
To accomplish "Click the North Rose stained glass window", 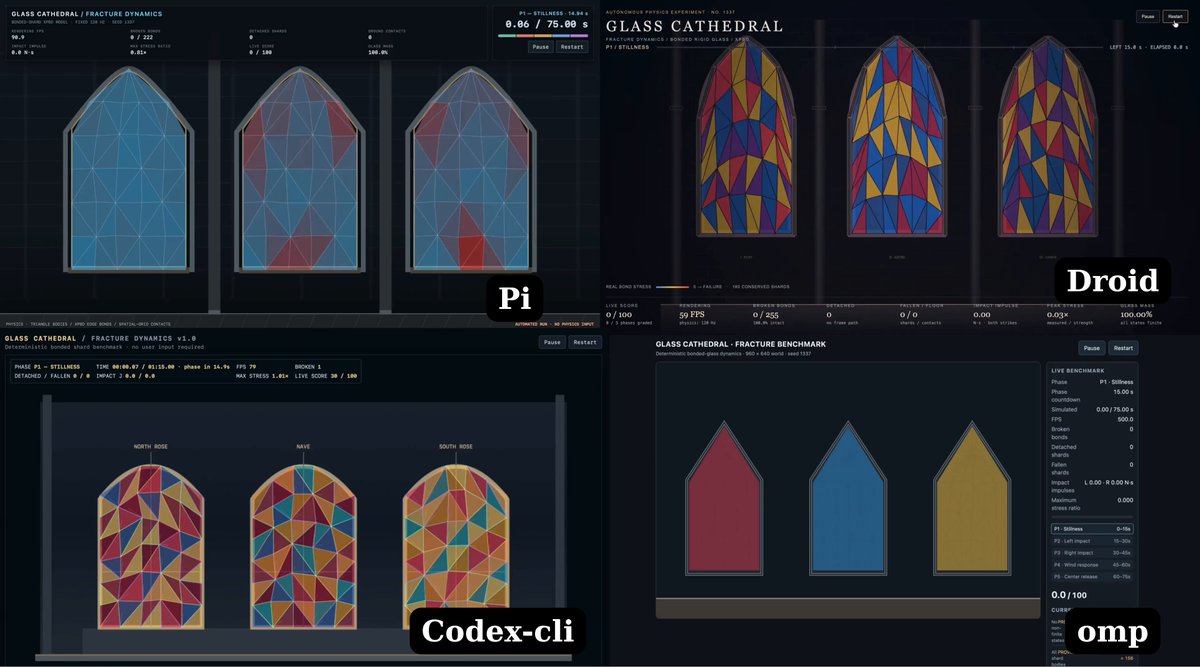I will (152, 547).
